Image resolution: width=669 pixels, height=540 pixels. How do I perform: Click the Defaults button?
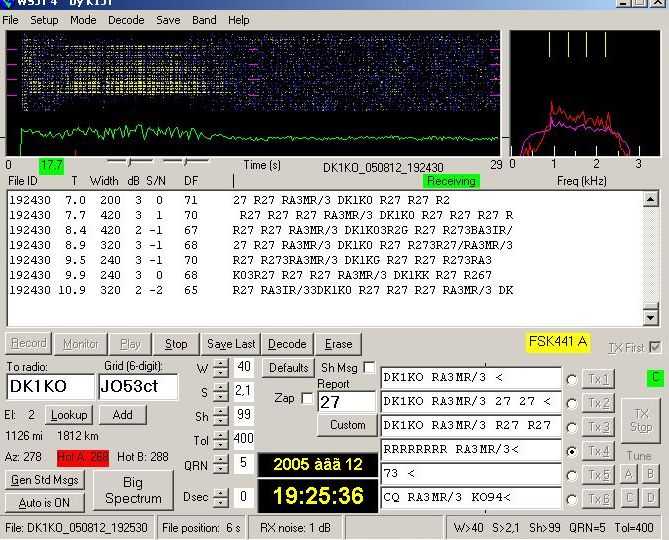click(288, 368)
